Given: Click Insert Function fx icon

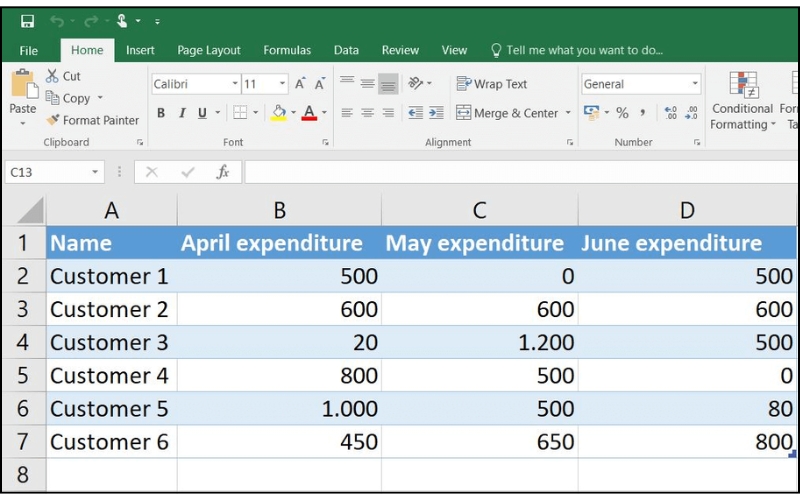Looking at the screenshot, I should point(223,172).
